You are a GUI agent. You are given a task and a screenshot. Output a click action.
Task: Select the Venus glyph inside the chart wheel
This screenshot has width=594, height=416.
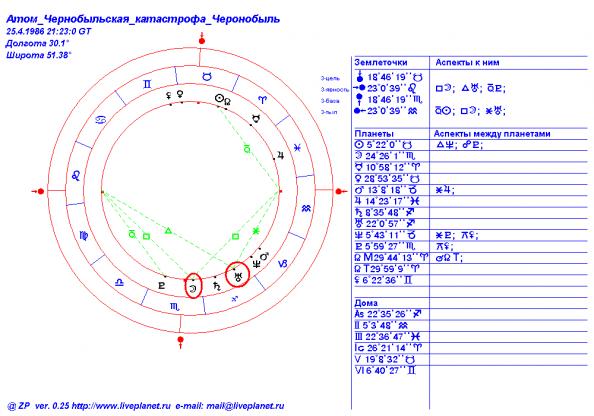tap(181, 93)
